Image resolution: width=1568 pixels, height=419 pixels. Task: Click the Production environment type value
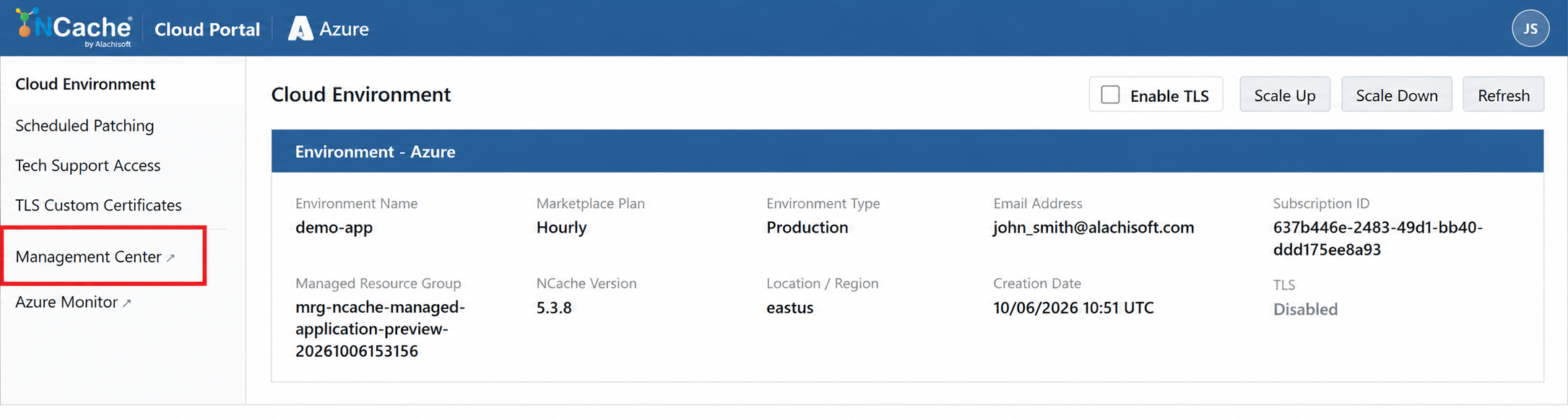pyautogui.click(x=807, y=228)
